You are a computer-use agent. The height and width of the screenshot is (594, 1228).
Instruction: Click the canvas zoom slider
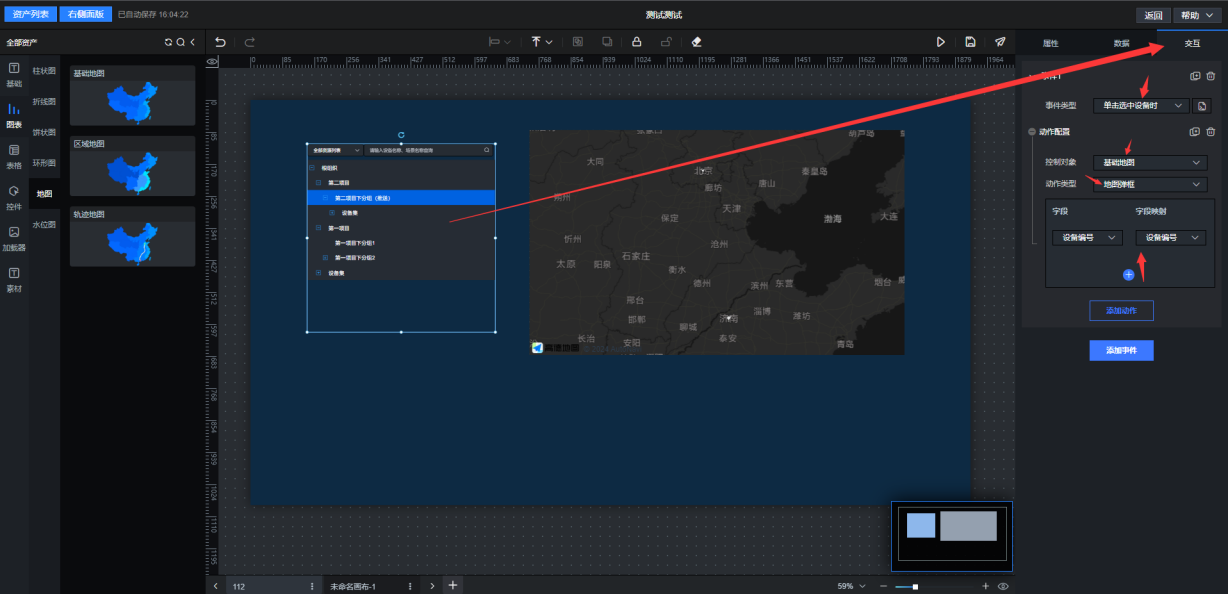908,586
